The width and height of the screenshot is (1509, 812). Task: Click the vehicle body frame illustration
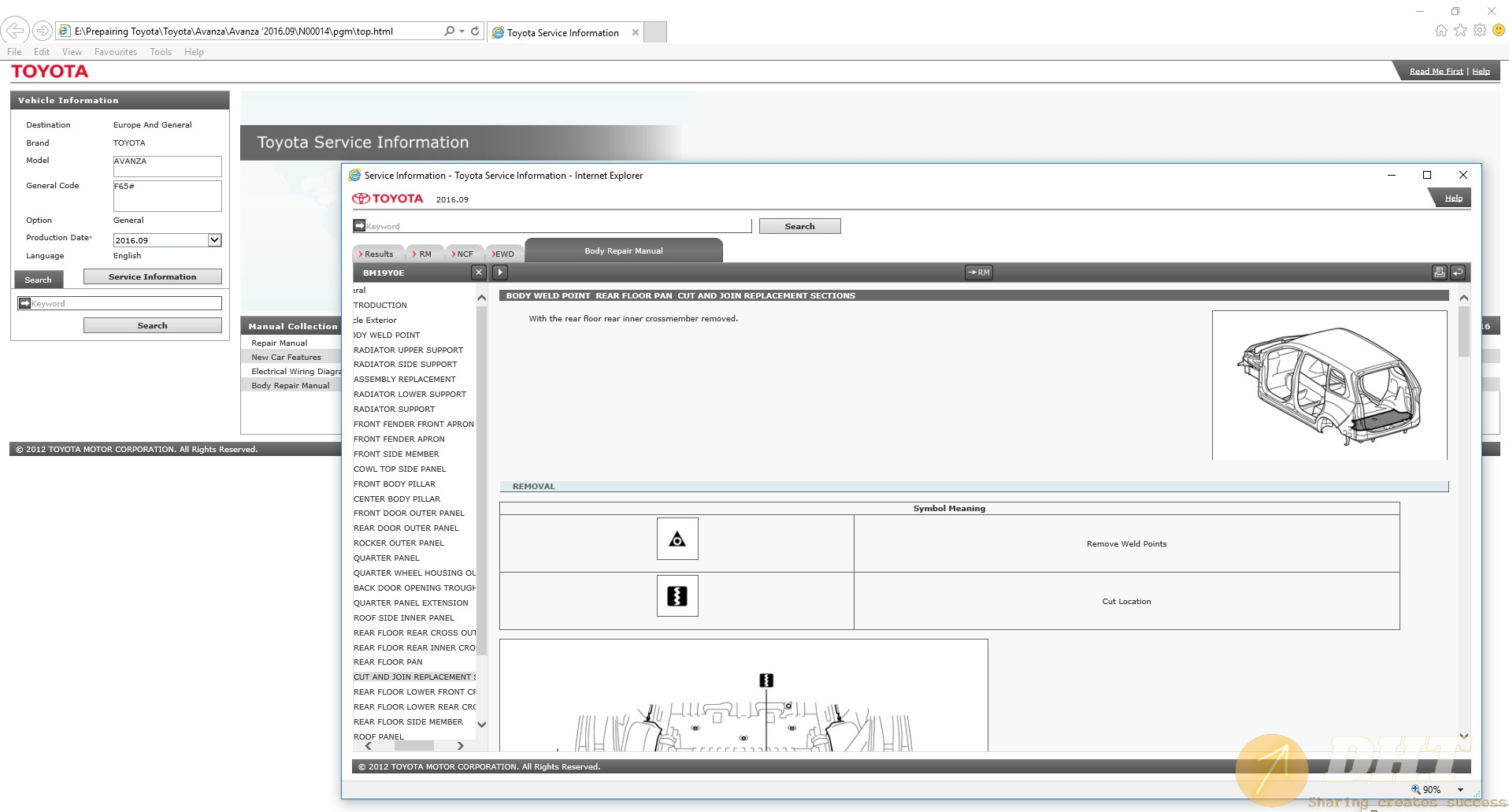[1329, 385]
